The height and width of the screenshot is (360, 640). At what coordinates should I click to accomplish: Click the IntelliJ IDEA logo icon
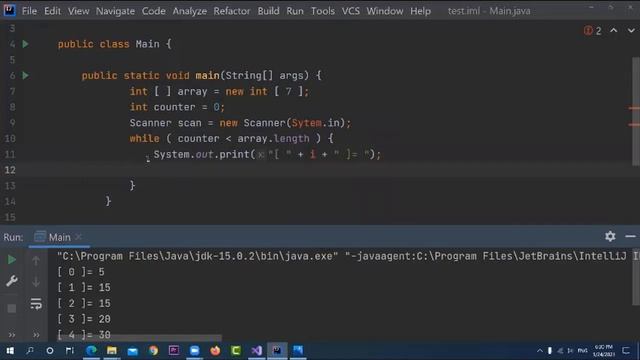pos(9,10)
